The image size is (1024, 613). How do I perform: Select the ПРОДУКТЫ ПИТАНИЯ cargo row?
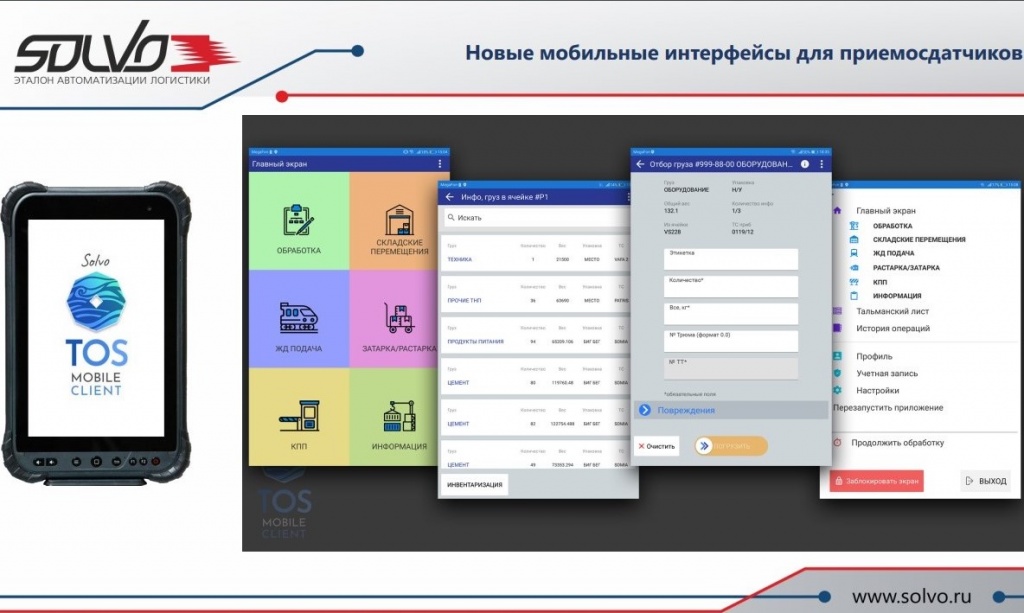[536, 335]
